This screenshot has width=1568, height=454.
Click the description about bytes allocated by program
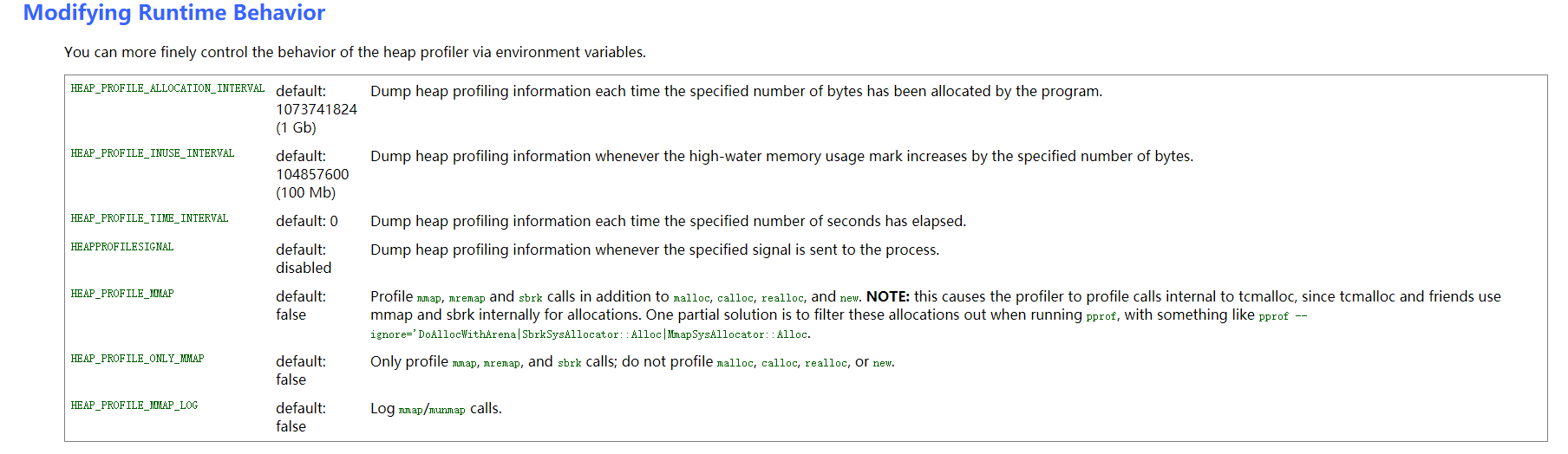(x=735, y=91)
